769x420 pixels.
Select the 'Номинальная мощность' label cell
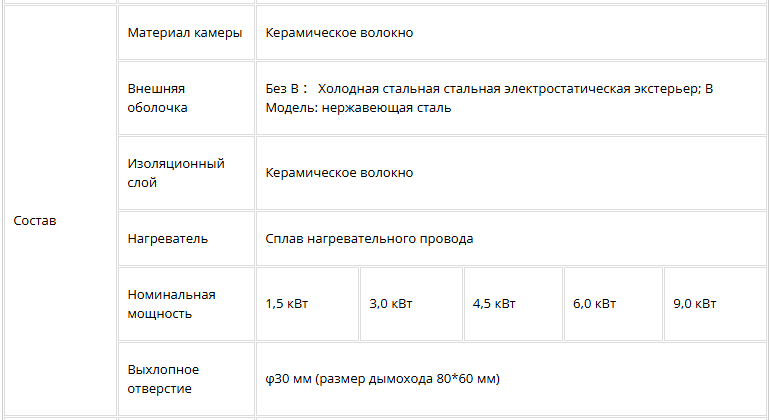point(186,304)
